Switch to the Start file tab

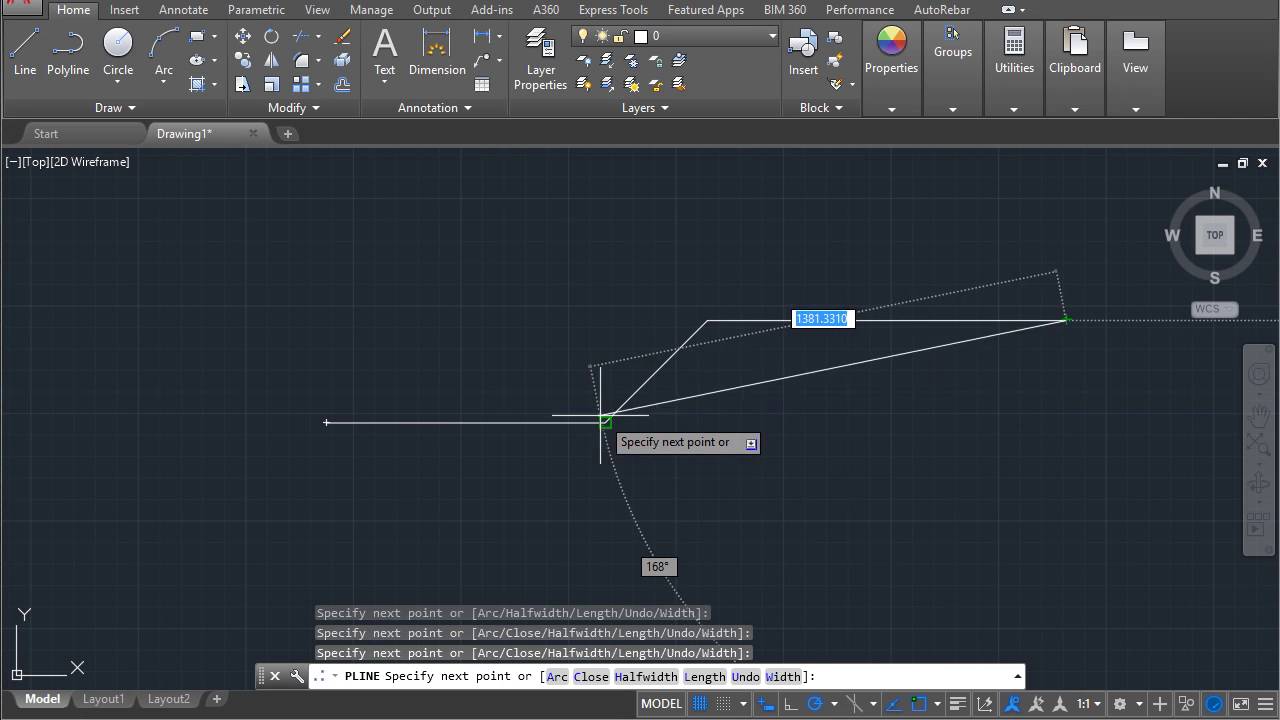point(46,134)
